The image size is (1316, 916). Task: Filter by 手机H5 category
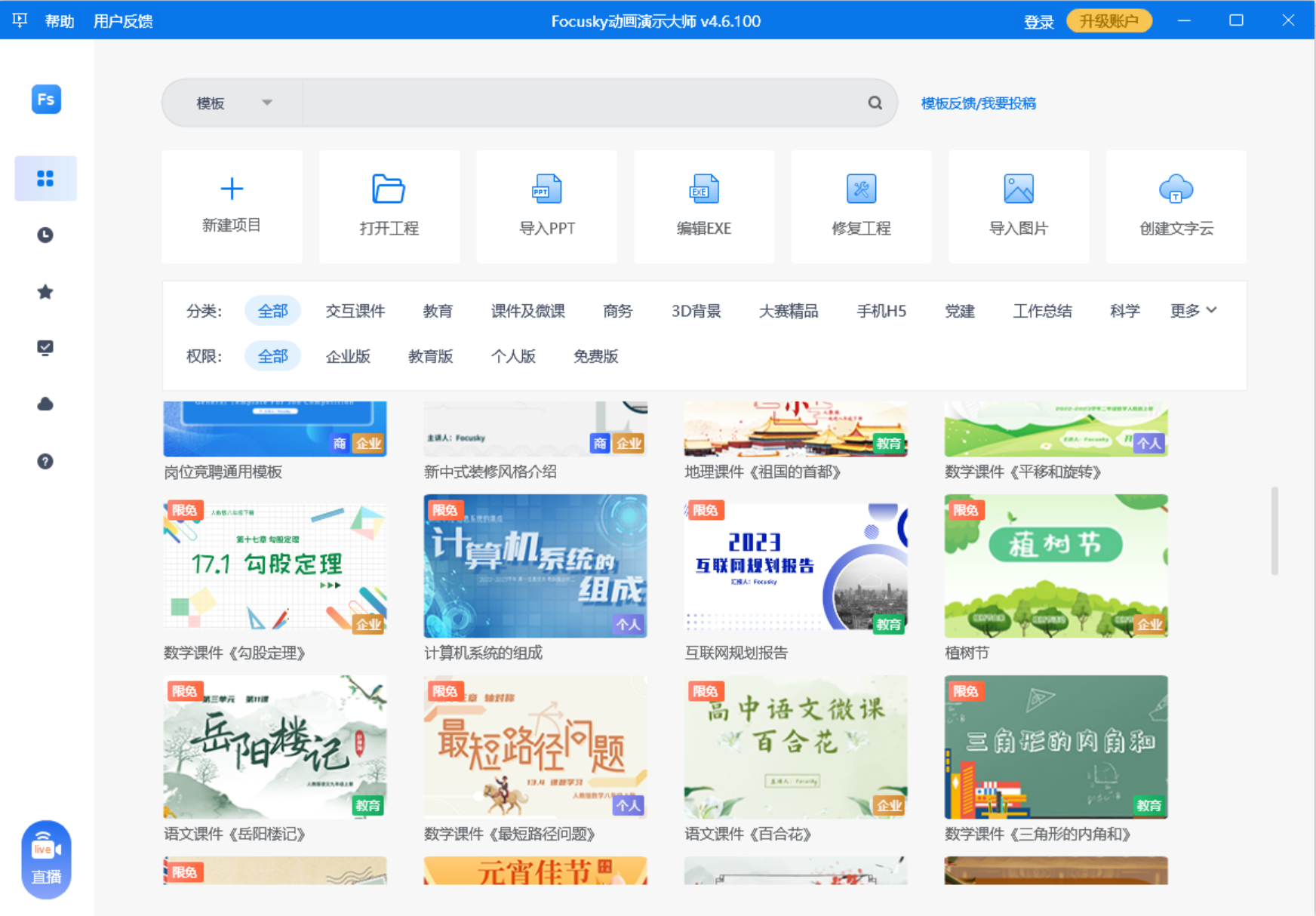pos(881,311)
